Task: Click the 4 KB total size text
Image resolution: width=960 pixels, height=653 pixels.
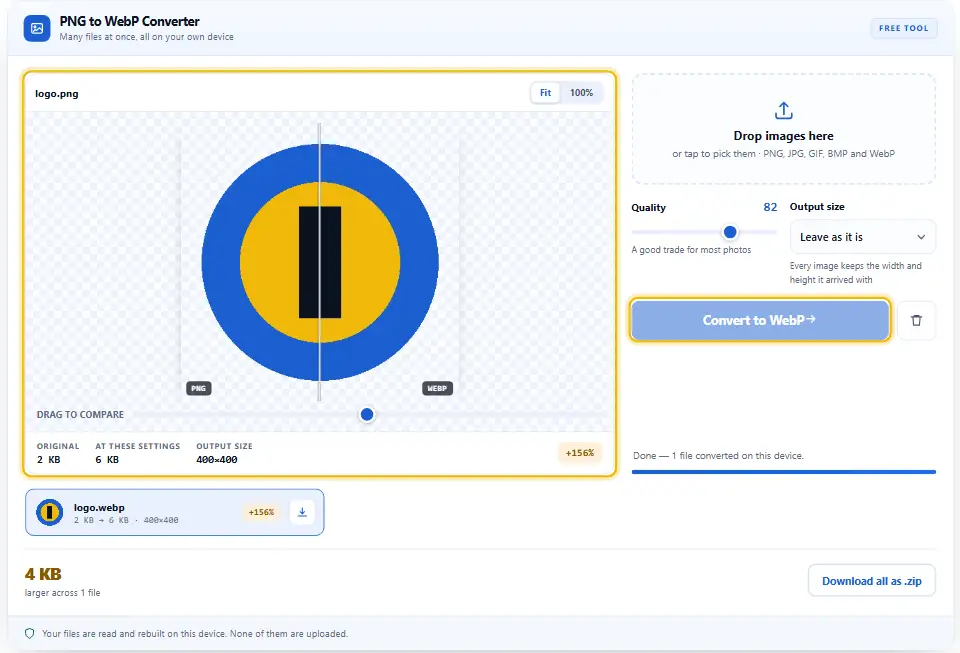Action: point(43,574)
